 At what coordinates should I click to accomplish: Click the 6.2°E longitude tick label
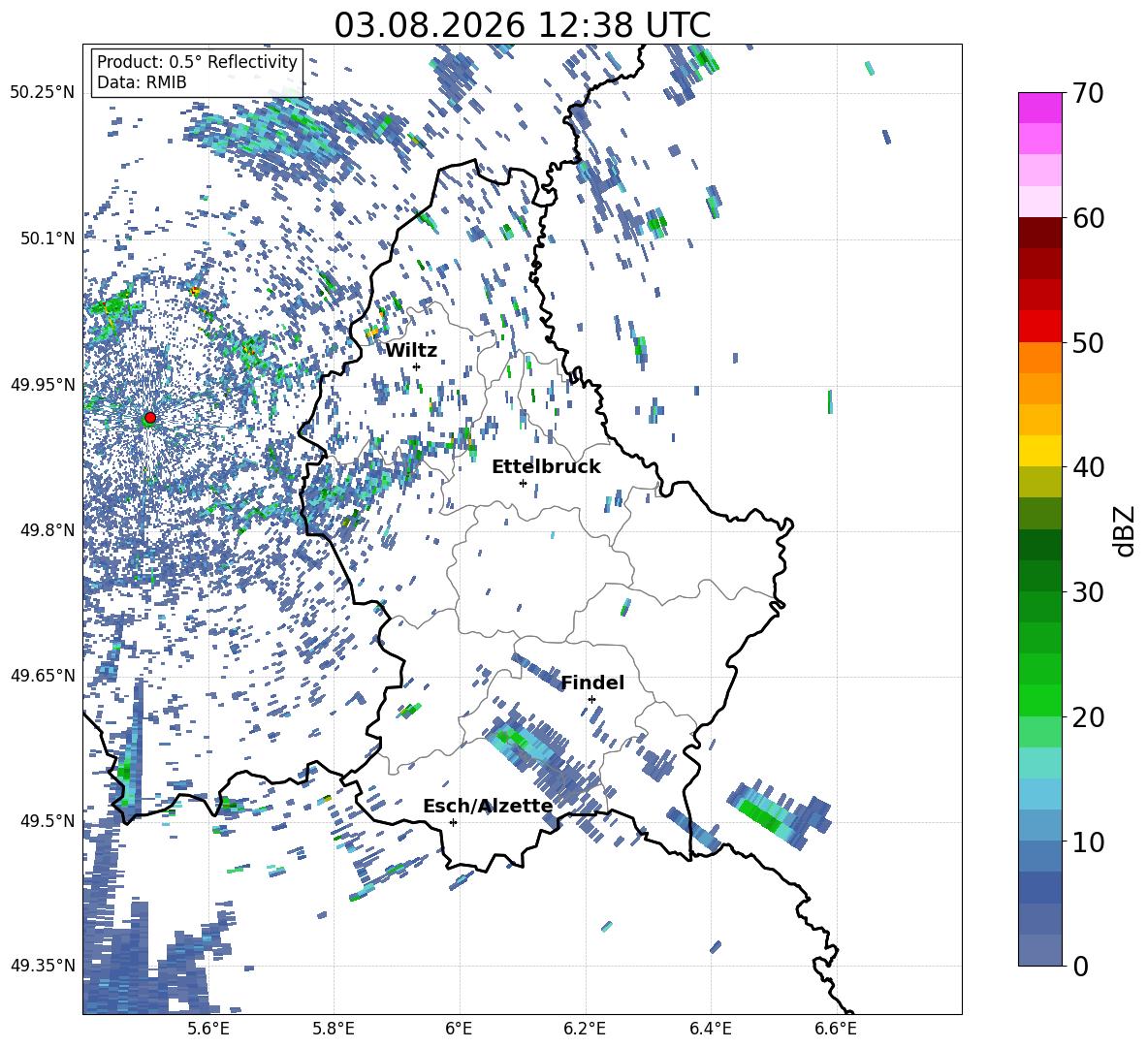(585, 1029)
